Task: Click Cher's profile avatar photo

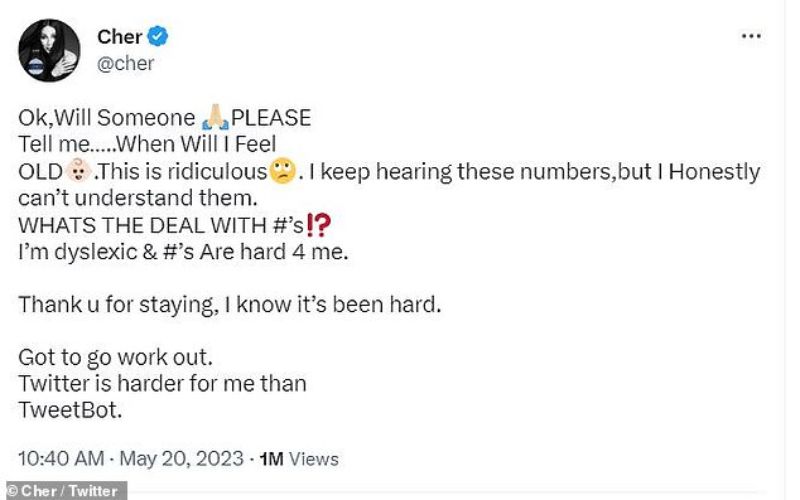Action: click(48, 50)
